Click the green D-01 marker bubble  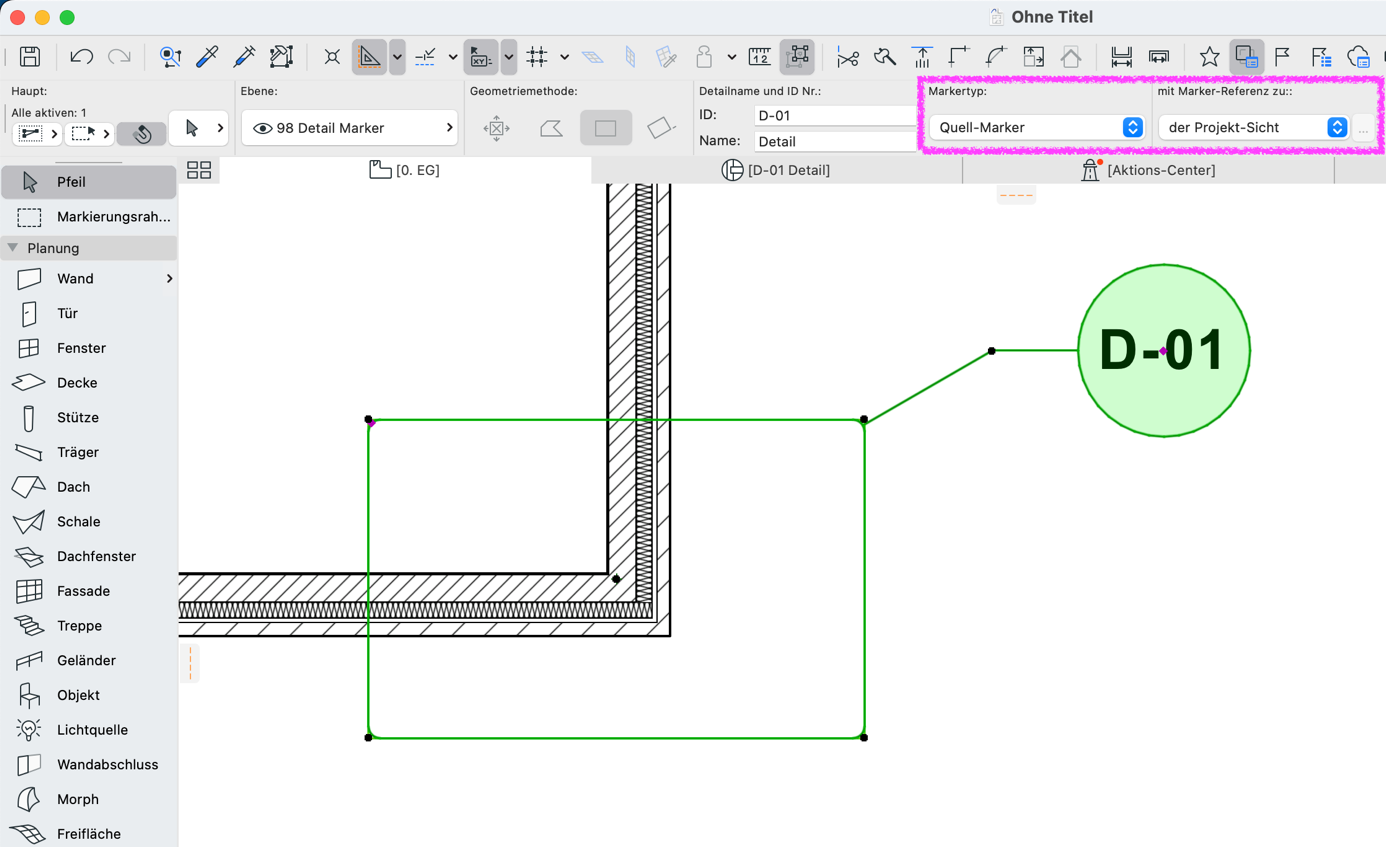[1164, 351]
